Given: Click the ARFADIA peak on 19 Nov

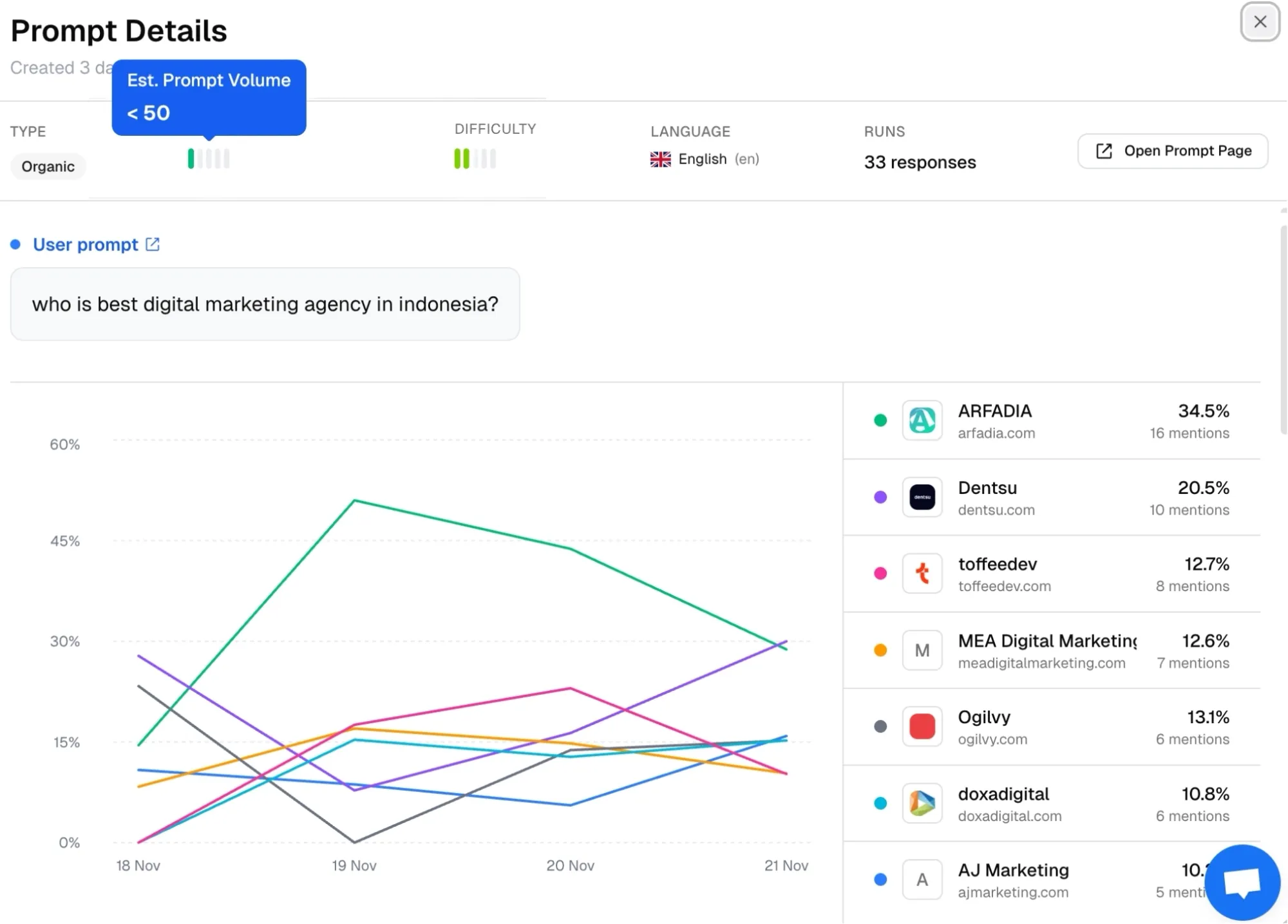Looking at the screenshot, I should click(x=354, y=500).
